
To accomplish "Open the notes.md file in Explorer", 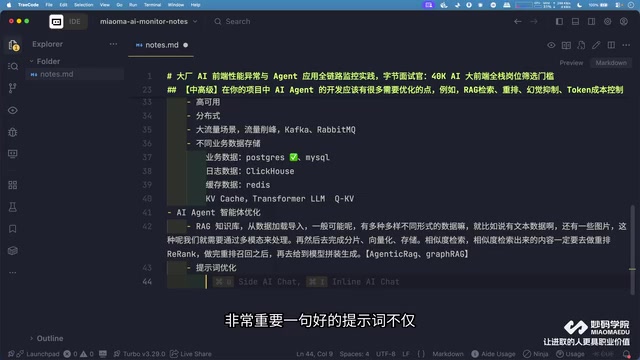I will [75, 74].
